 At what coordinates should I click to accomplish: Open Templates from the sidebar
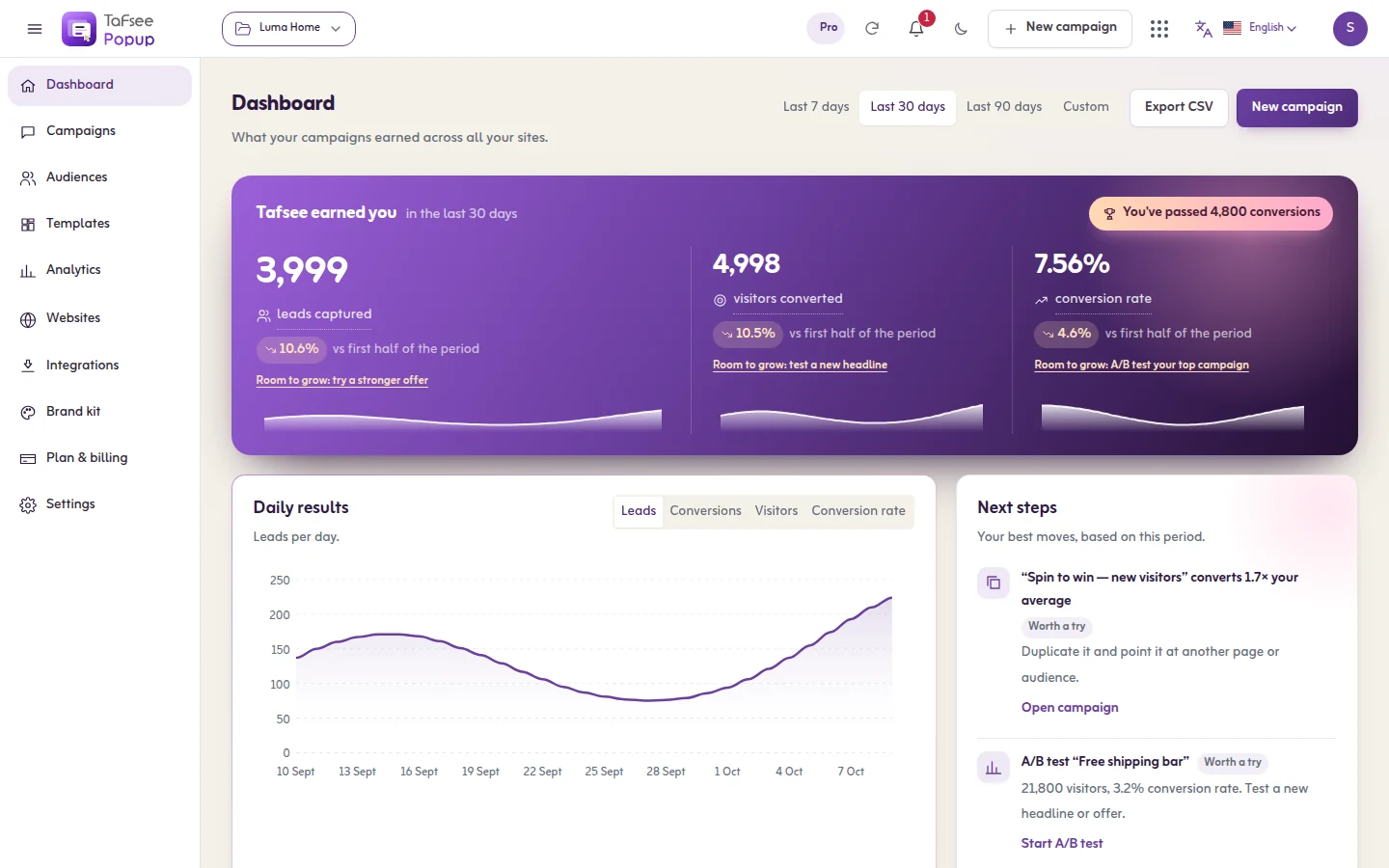[x=99, y=224]
